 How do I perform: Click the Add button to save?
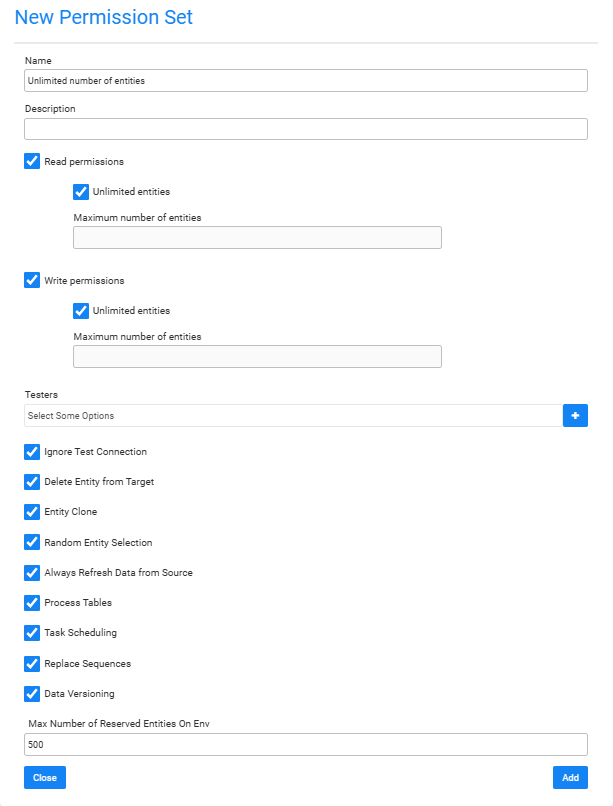[x=570, y=777]
